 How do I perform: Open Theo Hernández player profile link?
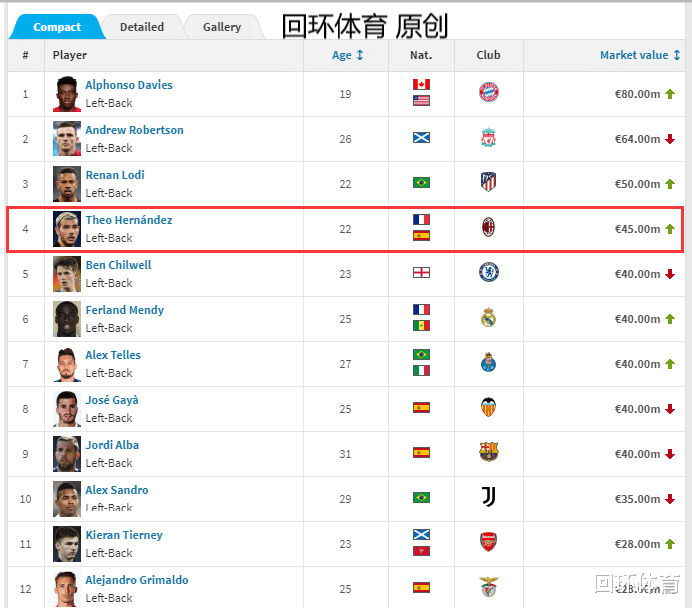129,220
